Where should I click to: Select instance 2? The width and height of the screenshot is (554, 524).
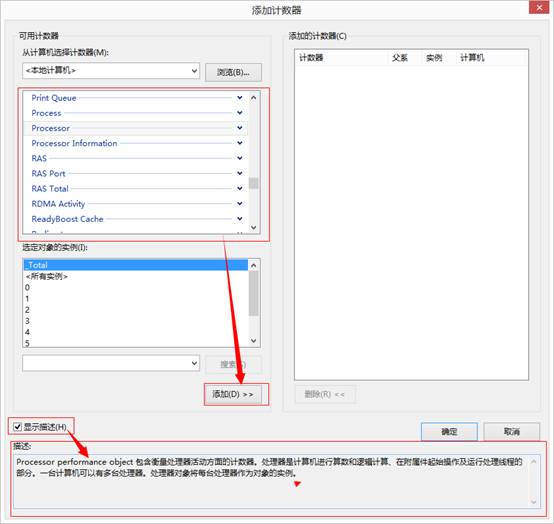pos(136,310)
